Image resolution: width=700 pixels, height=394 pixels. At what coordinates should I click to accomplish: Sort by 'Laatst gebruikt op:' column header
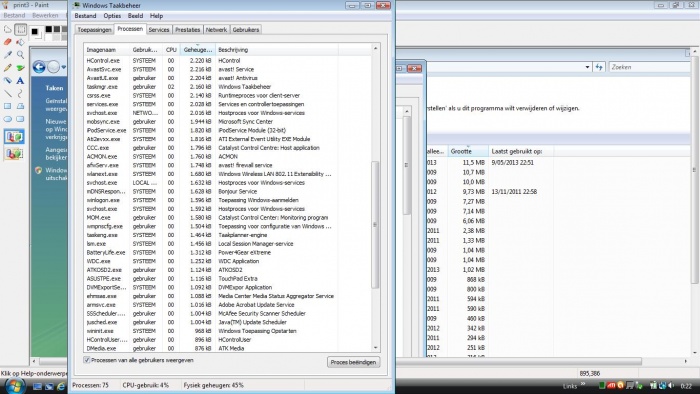(521, 152)
